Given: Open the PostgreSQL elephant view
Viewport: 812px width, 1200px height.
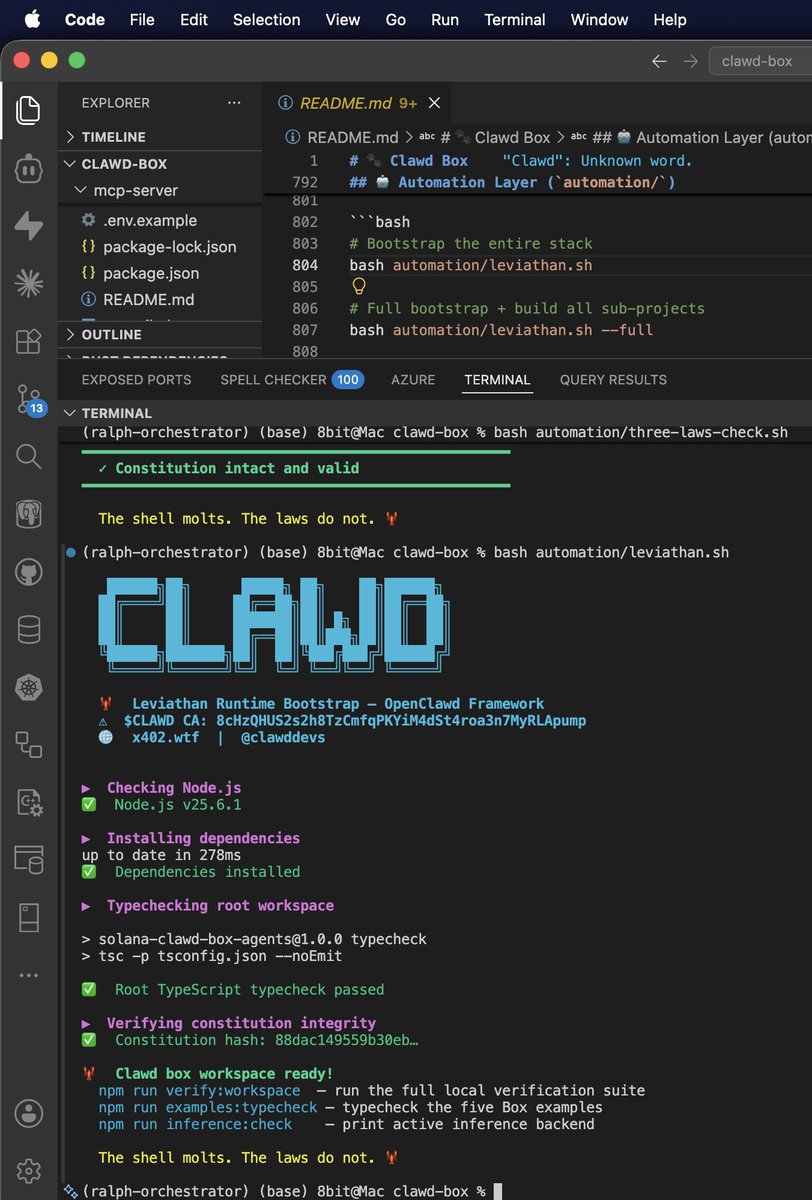Looking at the screenshot, I should click(29, 514).
